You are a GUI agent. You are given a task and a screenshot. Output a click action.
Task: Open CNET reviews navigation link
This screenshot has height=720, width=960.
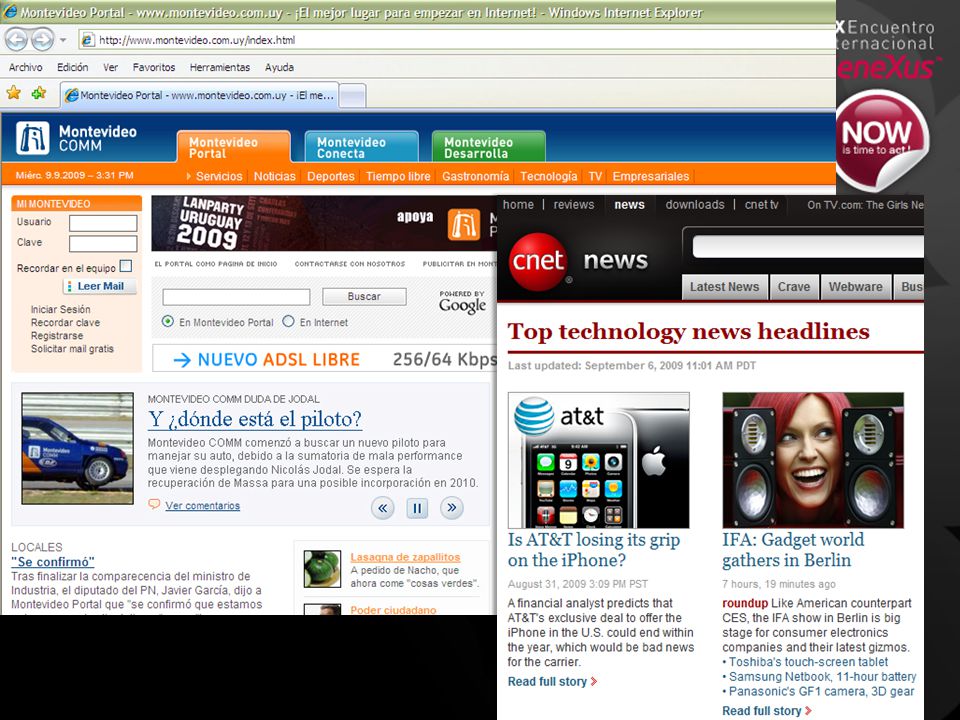tap(574, 204)
